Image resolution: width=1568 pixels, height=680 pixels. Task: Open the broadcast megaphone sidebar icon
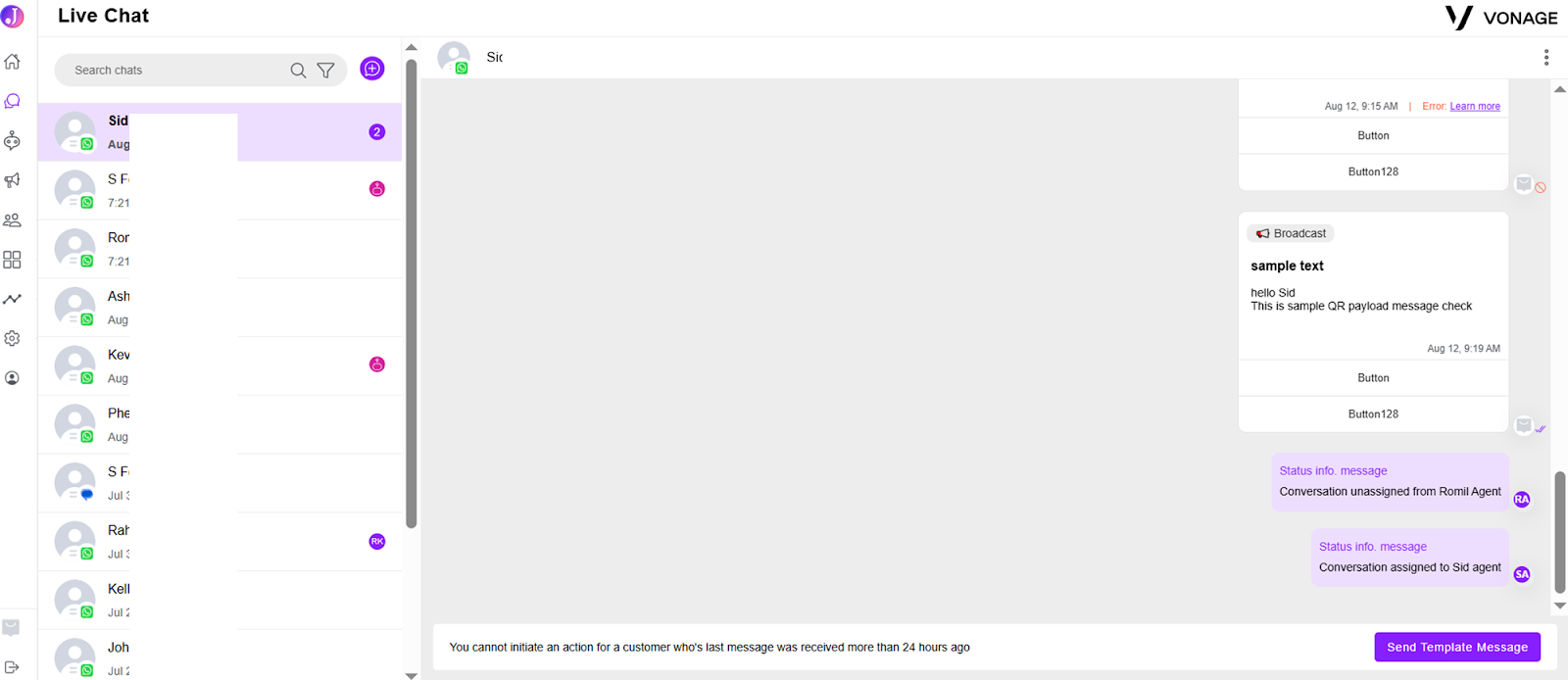[12, 180]
